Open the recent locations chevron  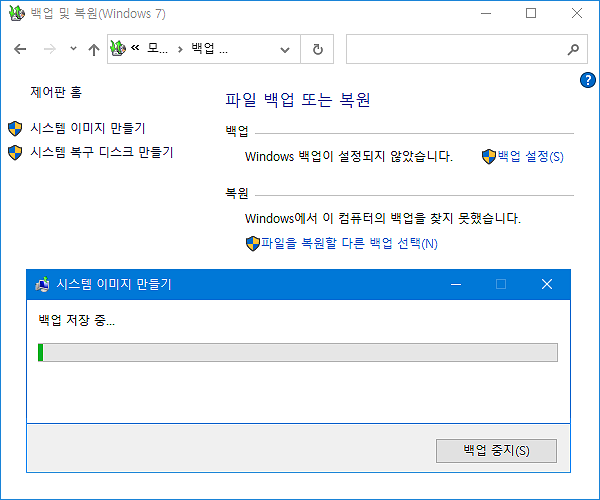click(x=73, y=49)
